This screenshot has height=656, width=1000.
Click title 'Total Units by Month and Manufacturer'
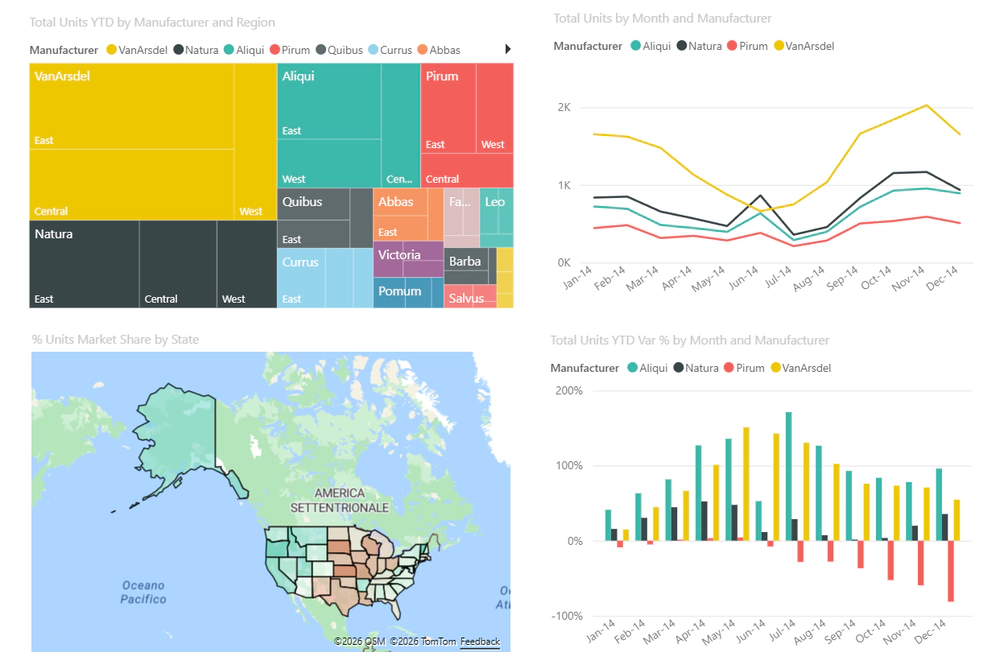coord(663,18)
